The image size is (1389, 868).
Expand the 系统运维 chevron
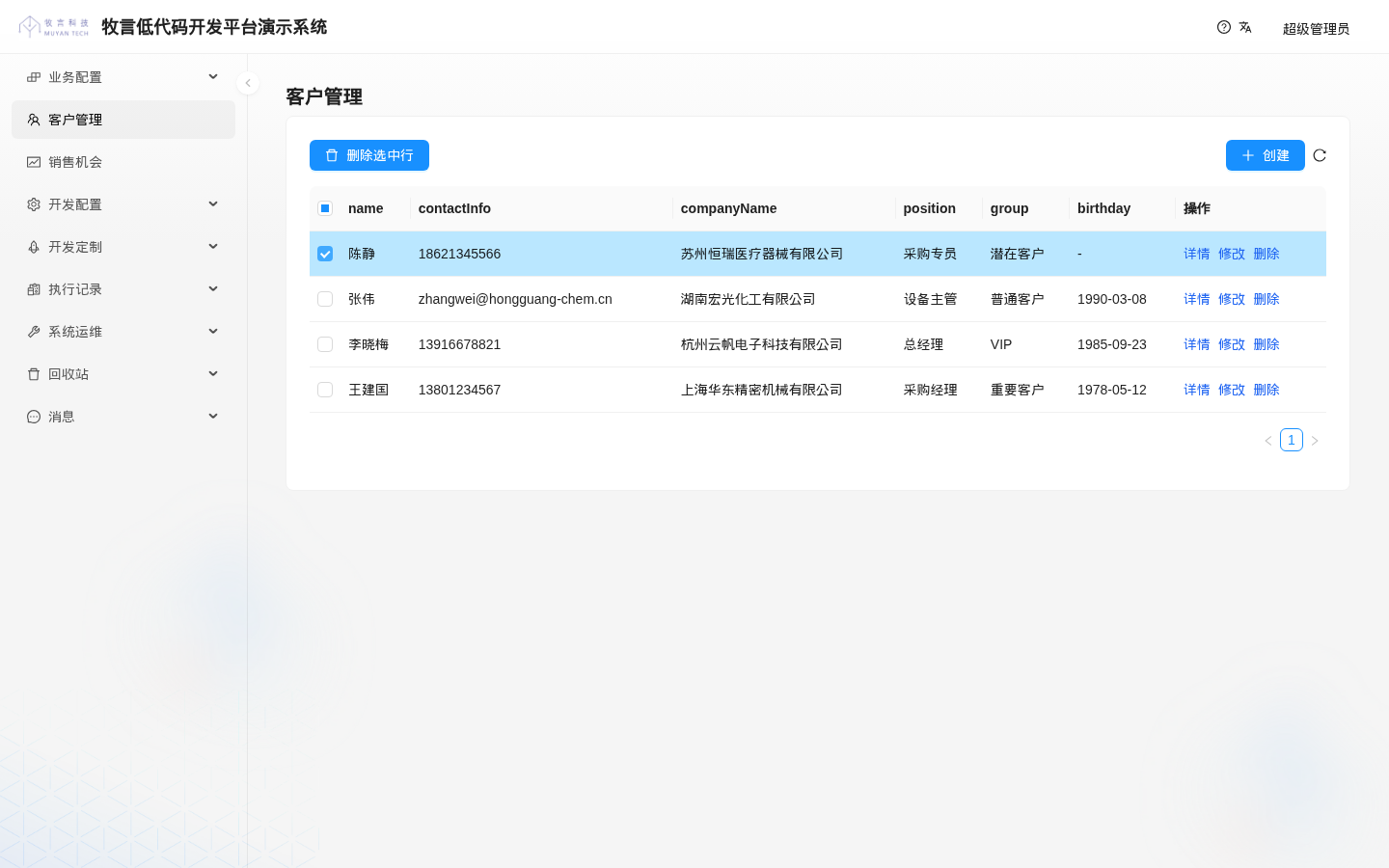pyautogui.click(x=213, y=331)
